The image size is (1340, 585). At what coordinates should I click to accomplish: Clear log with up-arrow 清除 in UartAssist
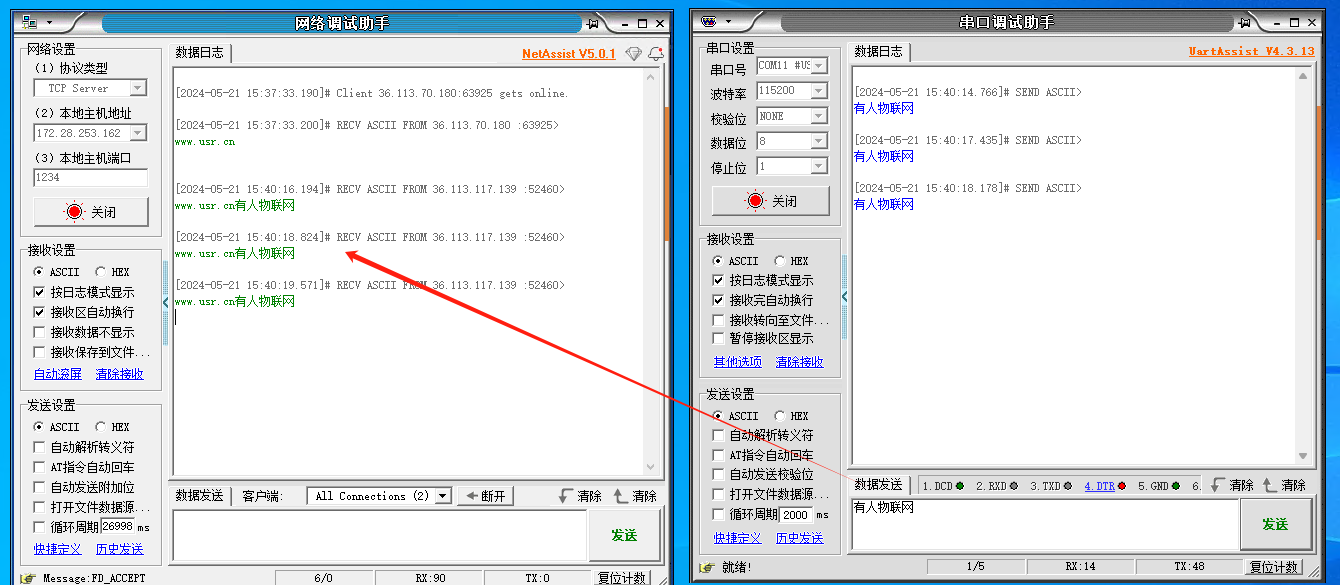[x=1284, y=485]
